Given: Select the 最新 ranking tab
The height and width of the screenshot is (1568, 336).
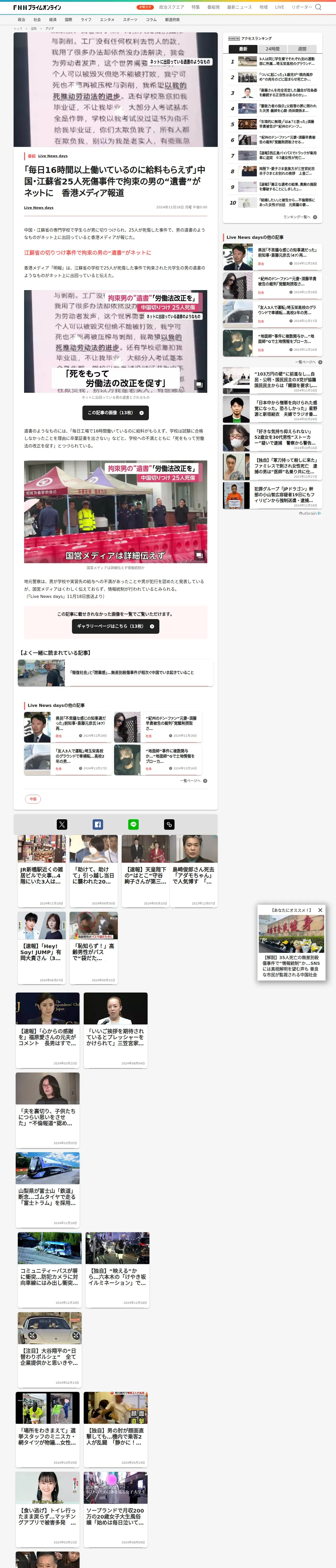Looking at the screenshot, I should coord(243,49).
